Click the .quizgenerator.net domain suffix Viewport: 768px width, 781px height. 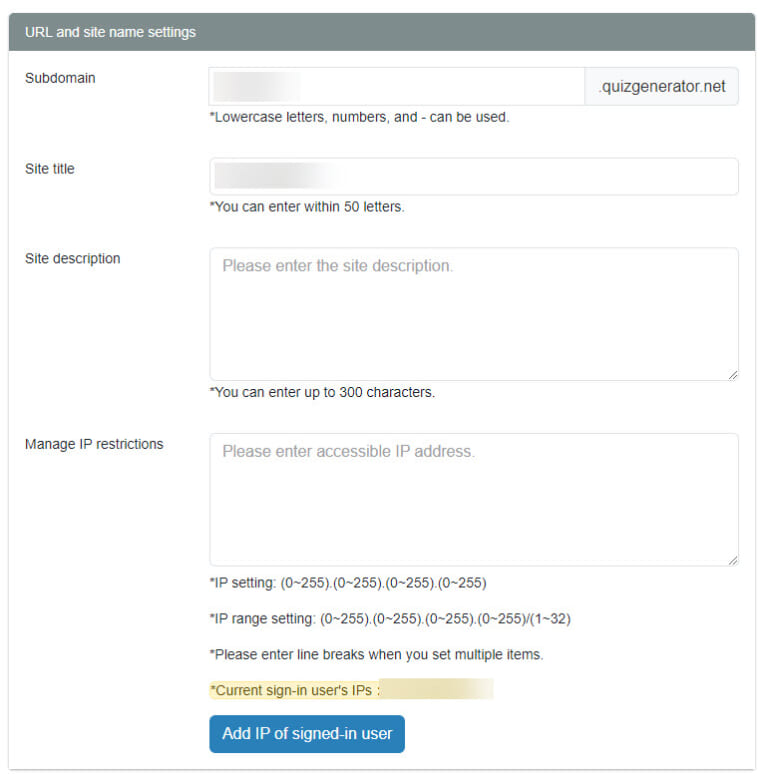point(661,87)
